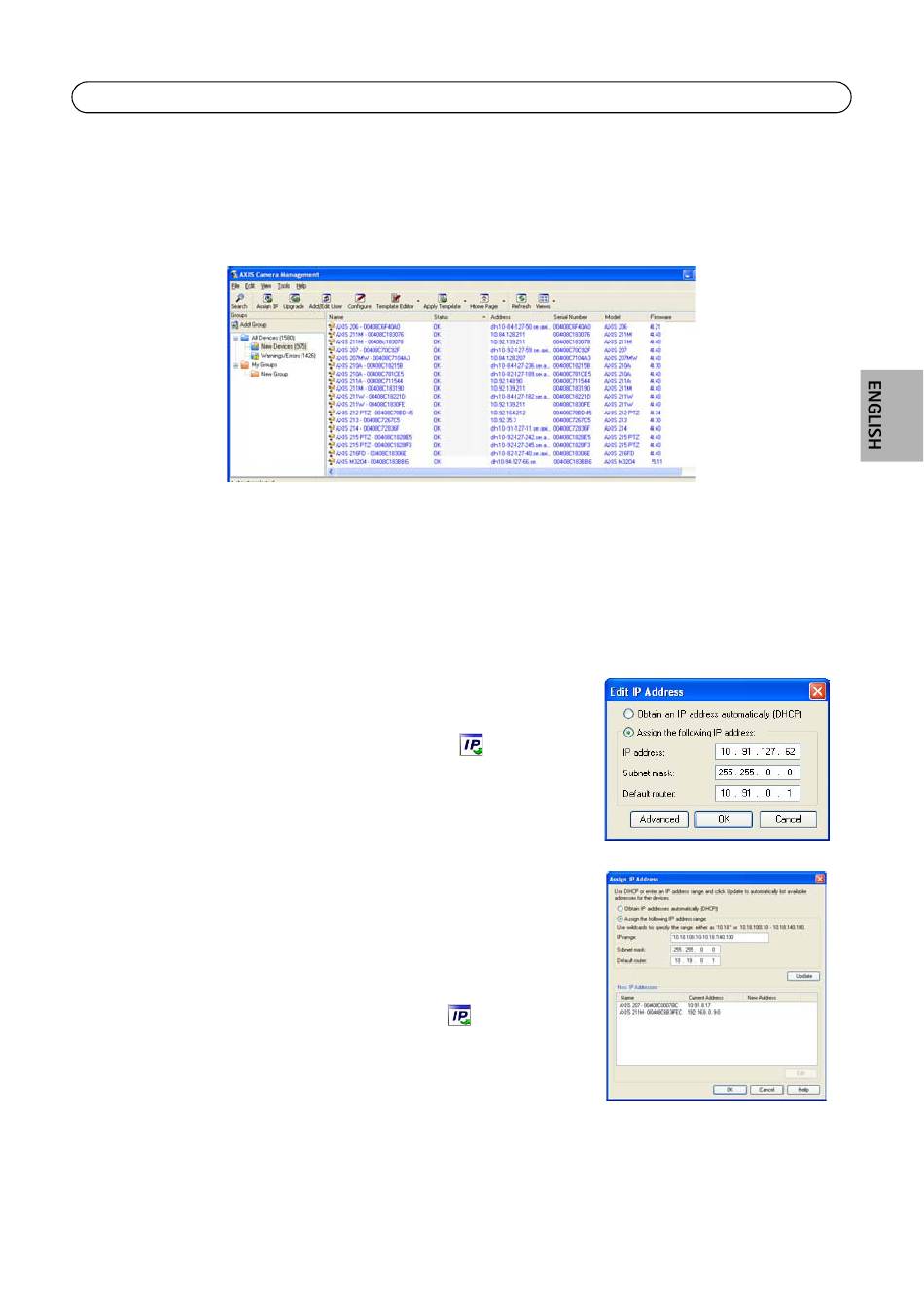The height and width of the screenshot is (1294, 924).
Task: Select the New Devices tree folder
Action: (x=279, y=346)
